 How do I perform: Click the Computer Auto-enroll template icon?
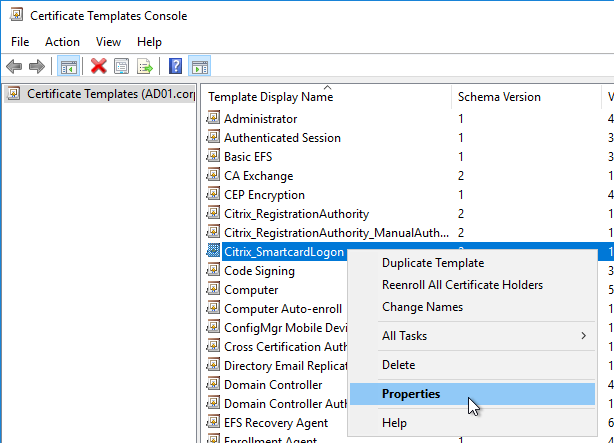tap(213, 307)
